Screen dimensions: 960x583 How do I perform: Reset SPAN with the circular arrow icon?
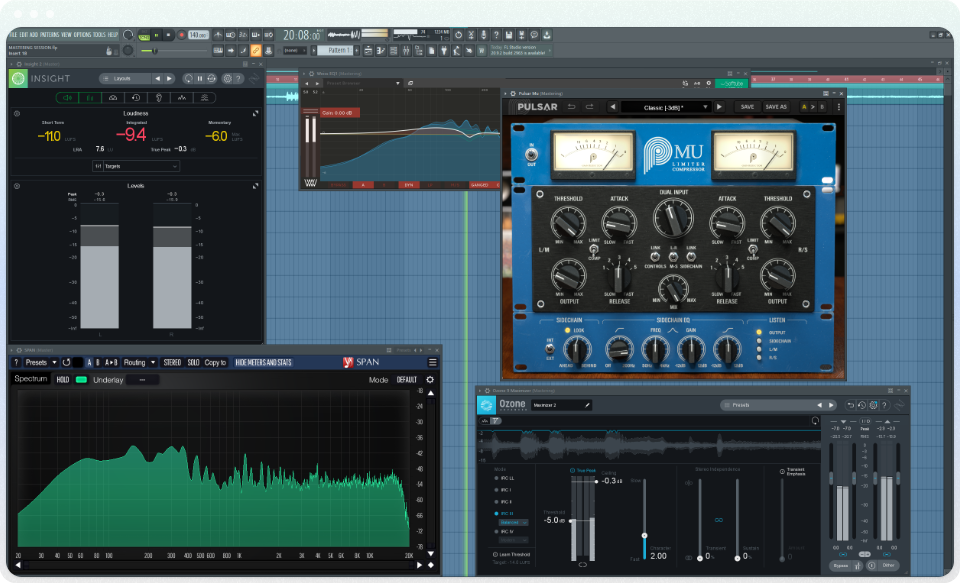[x=67, y=362]
